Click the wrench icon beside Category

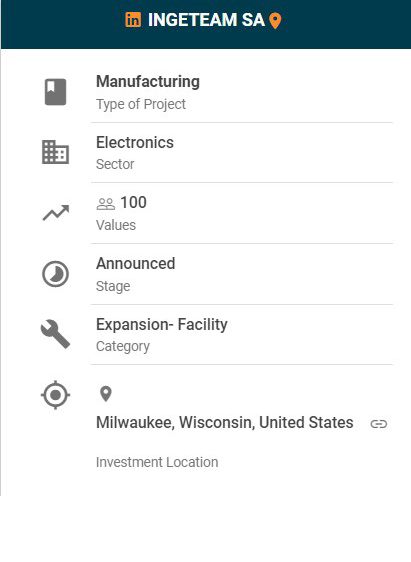click(x=55, y=334)
